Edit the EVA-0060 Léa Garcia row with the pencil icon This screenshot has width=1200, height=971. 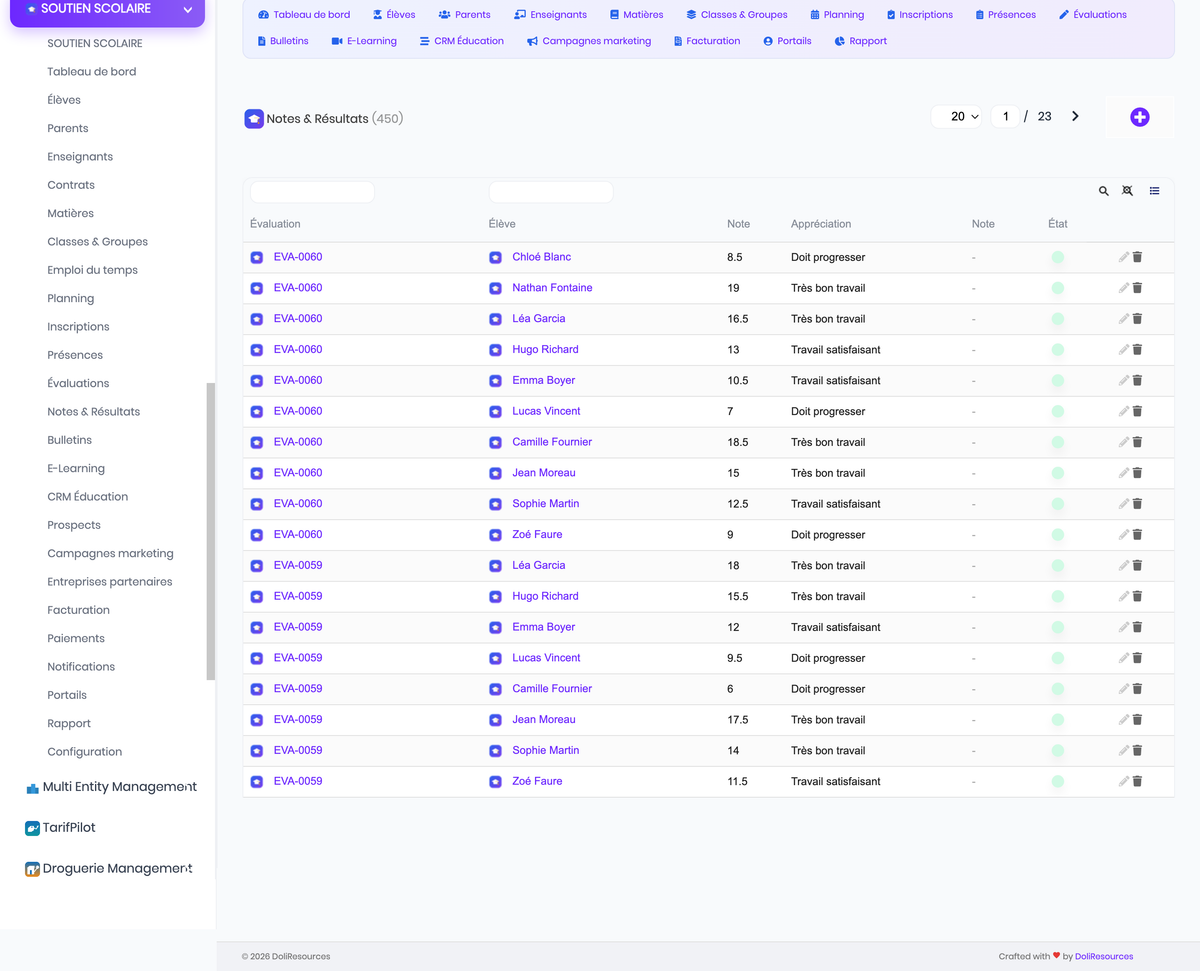click(1124, 319)
